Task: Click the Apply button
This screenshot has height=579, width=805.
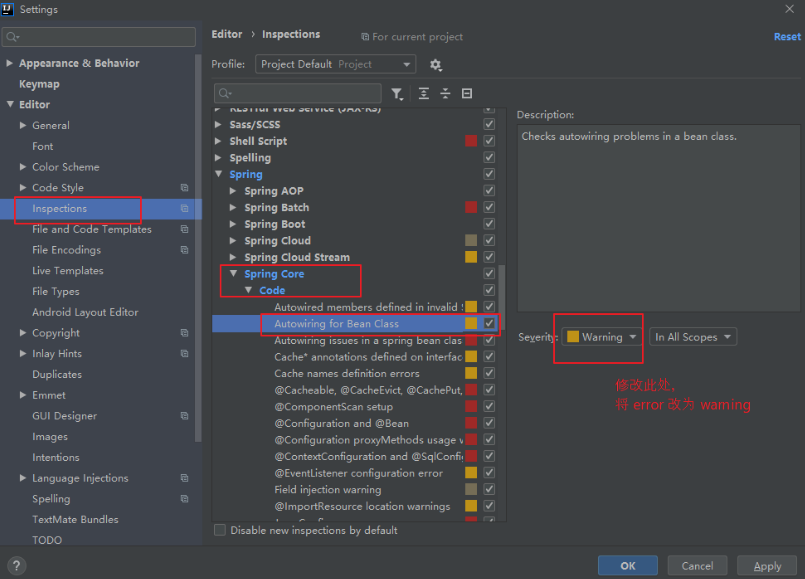Action: click(767, 566)
